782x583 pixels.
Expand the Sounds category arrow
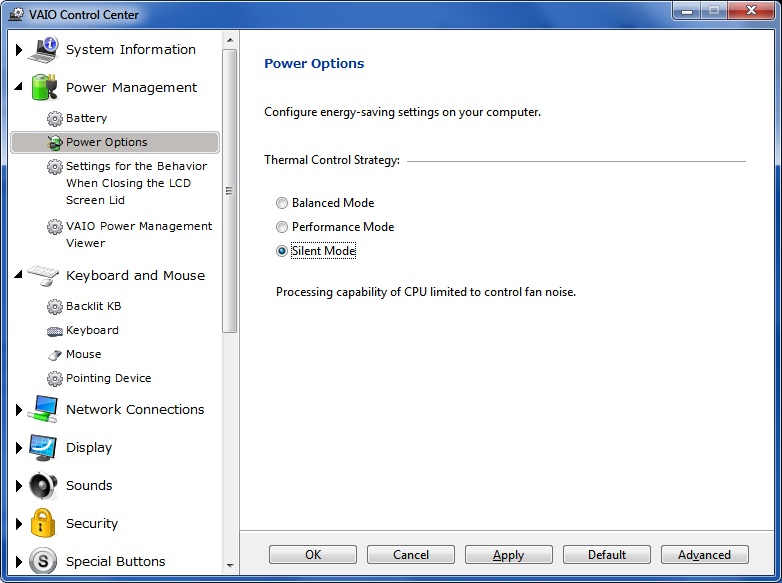[x=19, y=486]
